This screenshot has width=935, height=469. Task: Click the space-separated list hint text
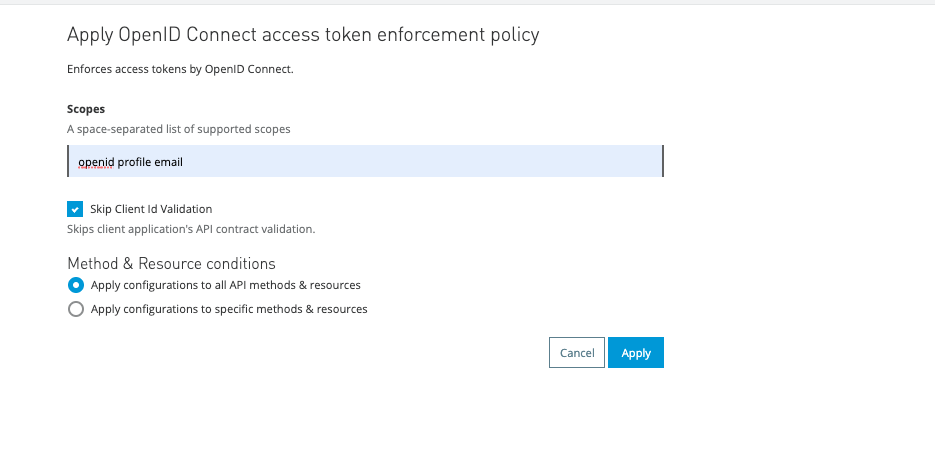[x=179, y=129]
